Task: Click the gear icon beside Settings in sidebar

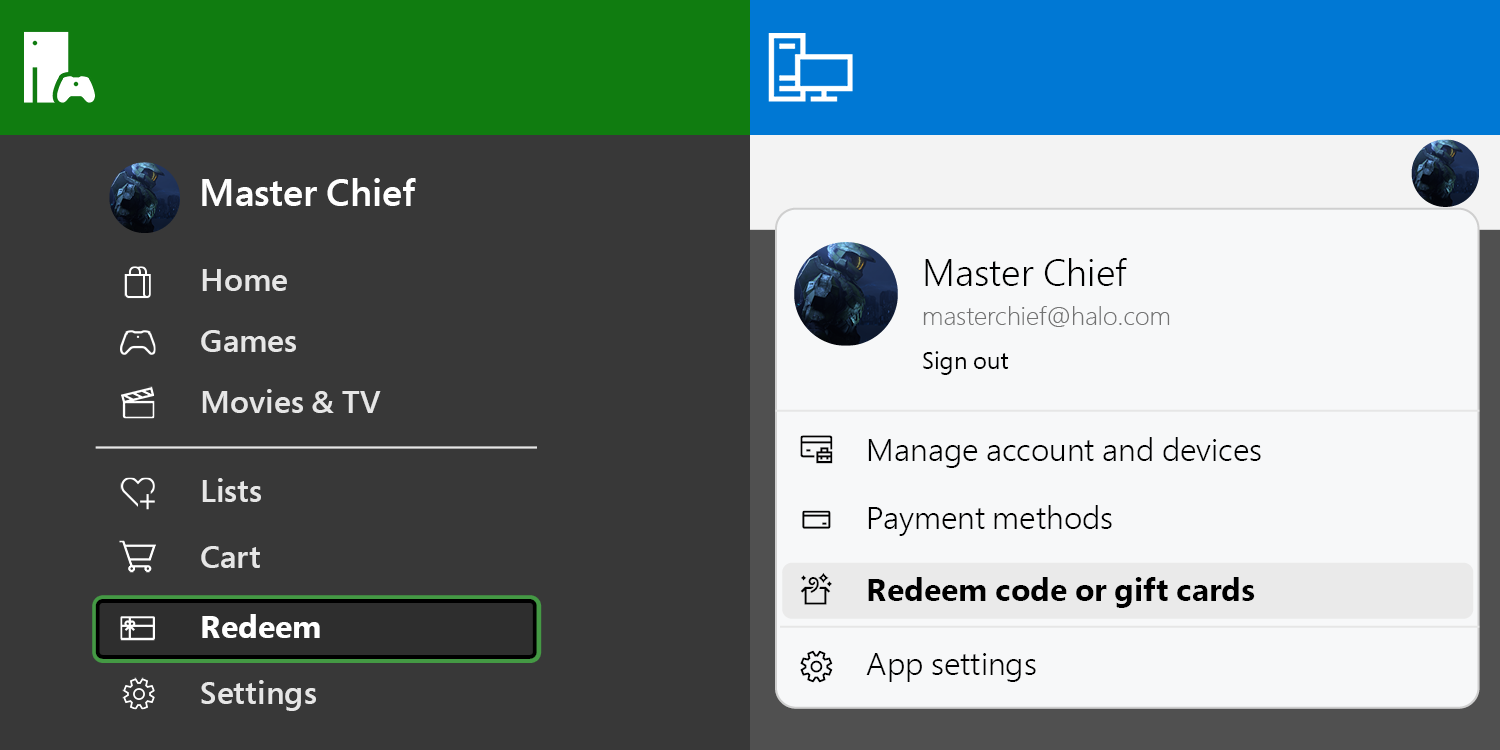Action: [137, 694]
